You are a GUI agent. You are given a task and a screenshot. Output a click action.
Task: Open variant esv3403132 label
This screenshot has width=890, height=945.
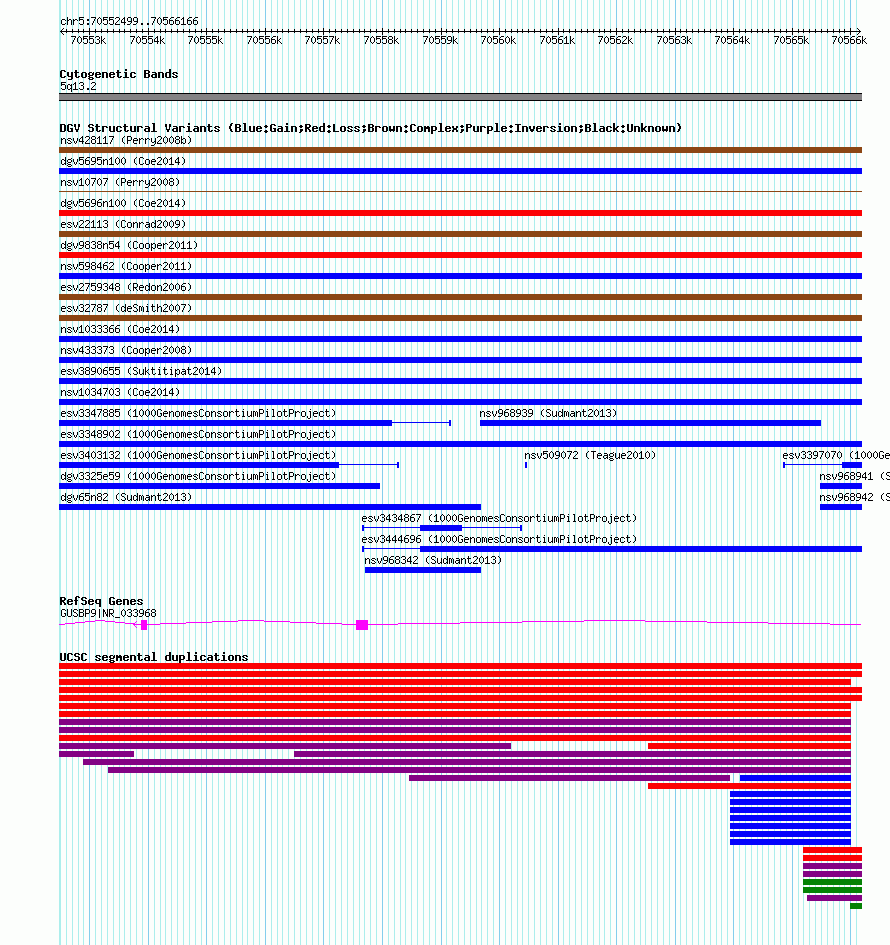click(198, 456)
